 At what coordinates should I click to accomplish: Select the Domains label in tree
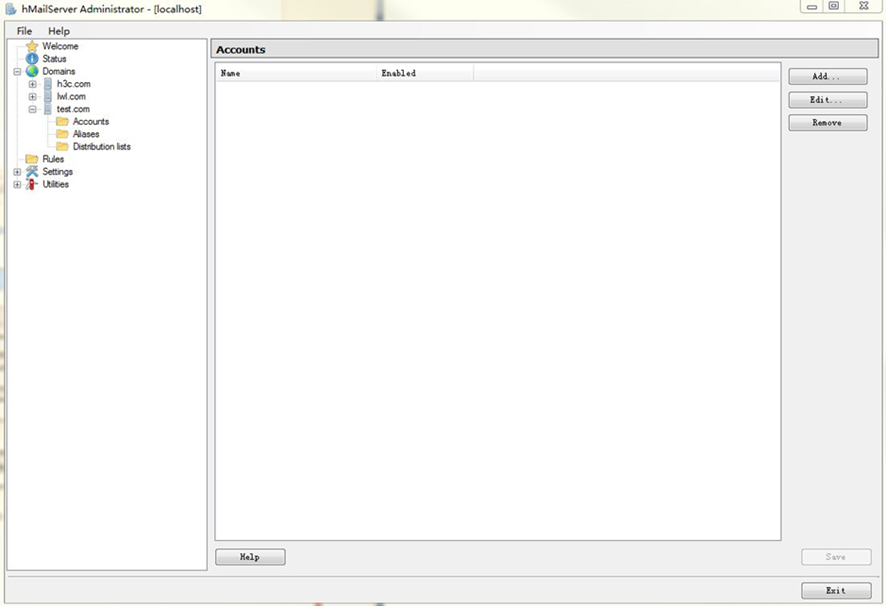tap(59, 71)
